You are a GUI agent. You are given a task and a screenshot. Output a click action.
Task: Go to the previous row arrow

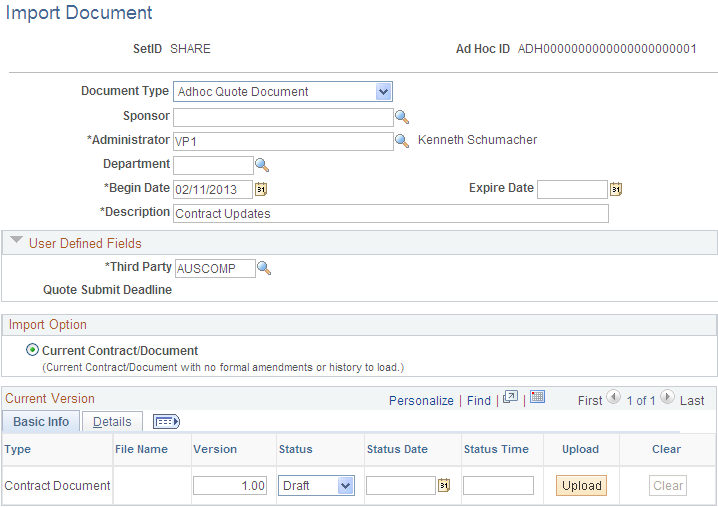pos(614,397)
